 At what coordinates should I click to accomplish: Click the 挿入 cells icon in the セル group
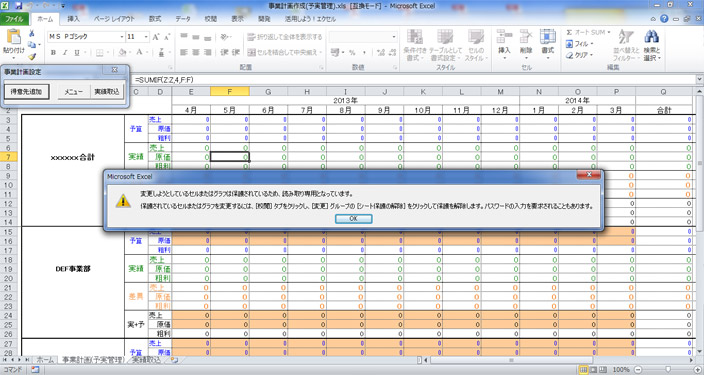coord(504,37)
